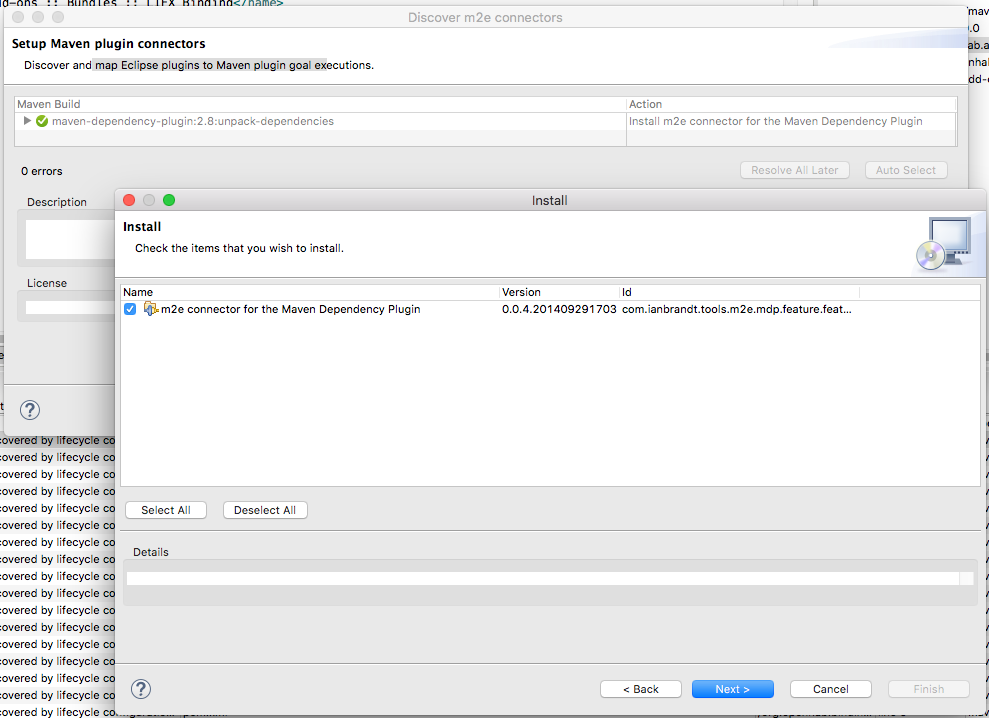Image resolution: width=989 pixels, height=718 pixels.
Task: Click inside the Details text field
Action: pos(542,579)
